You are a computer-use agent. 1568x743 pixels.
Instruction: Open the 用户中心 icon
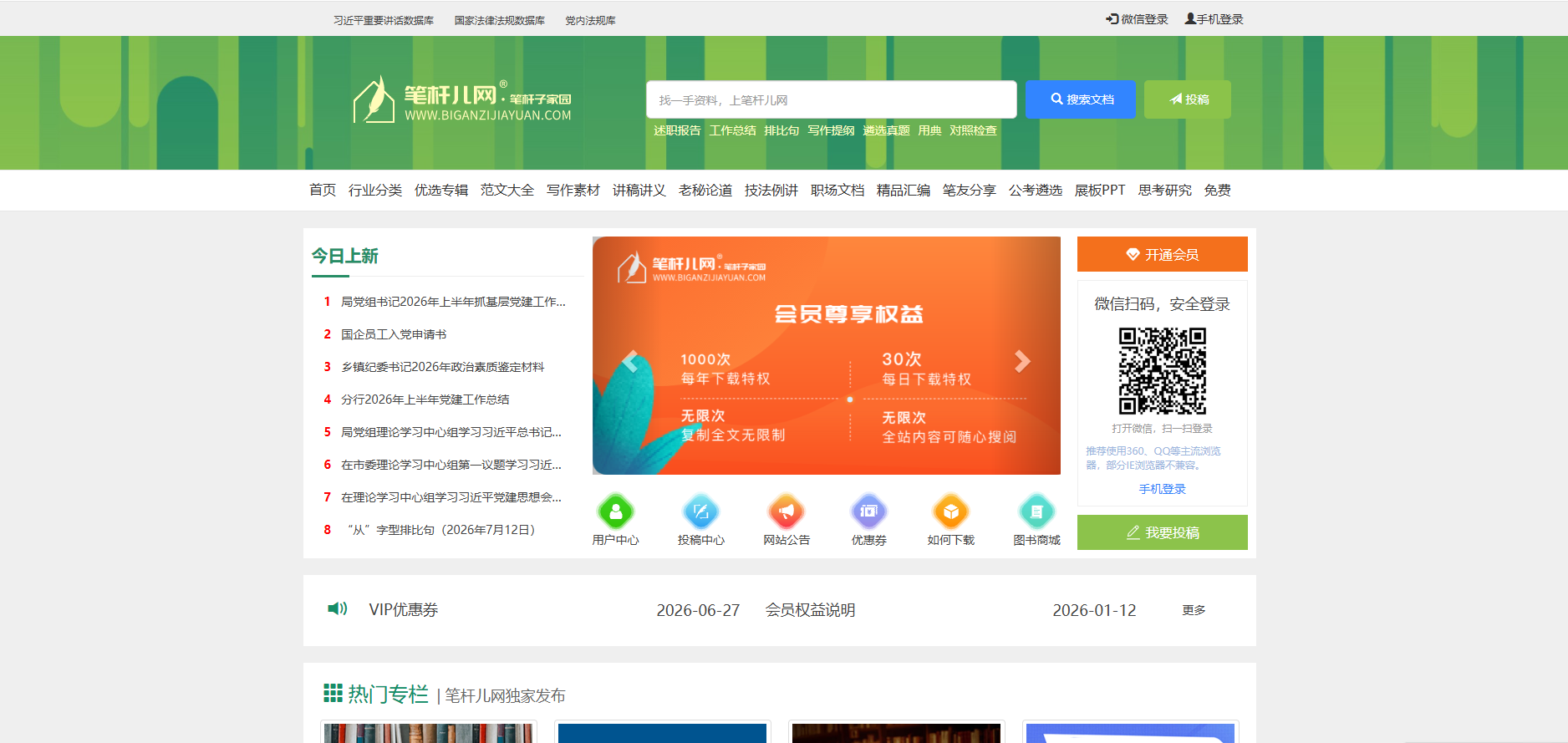(616, 511)
